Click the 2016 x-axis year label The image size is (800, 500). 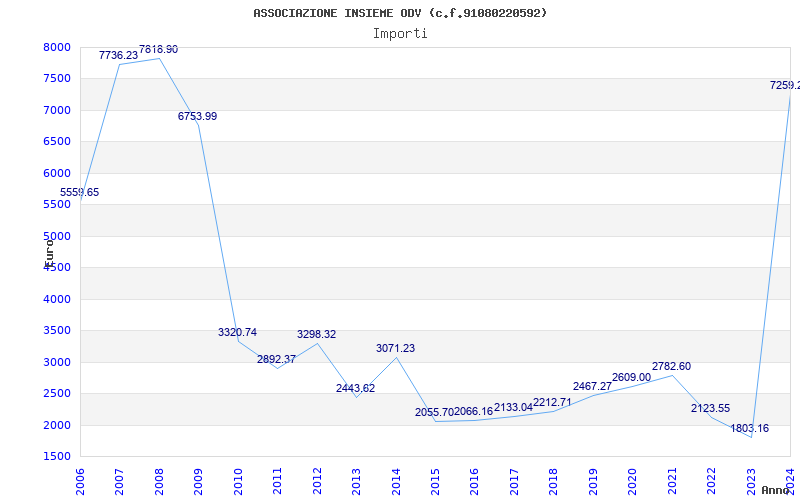coord(474,482)
